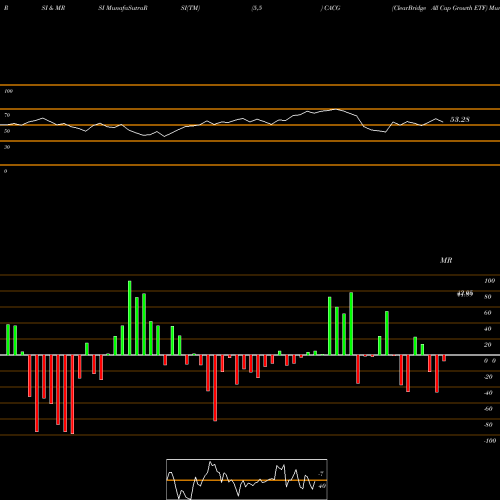Click the RSI axis label 30

pyautogui.click(x=7, y=147)
